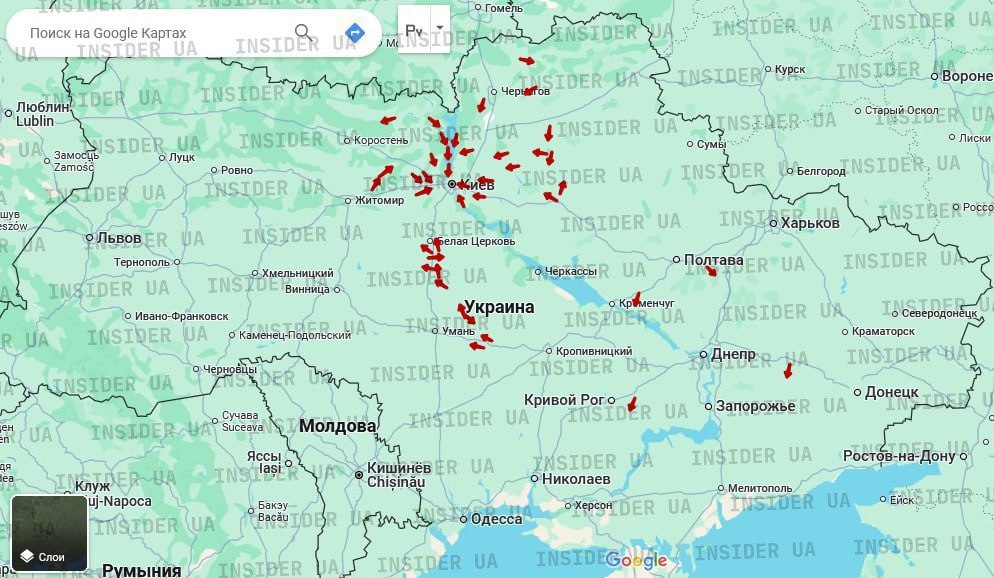Click the red arrow near Кривой Рог
The width and height of the screenshot is (994, 578).
coord(633,404)
